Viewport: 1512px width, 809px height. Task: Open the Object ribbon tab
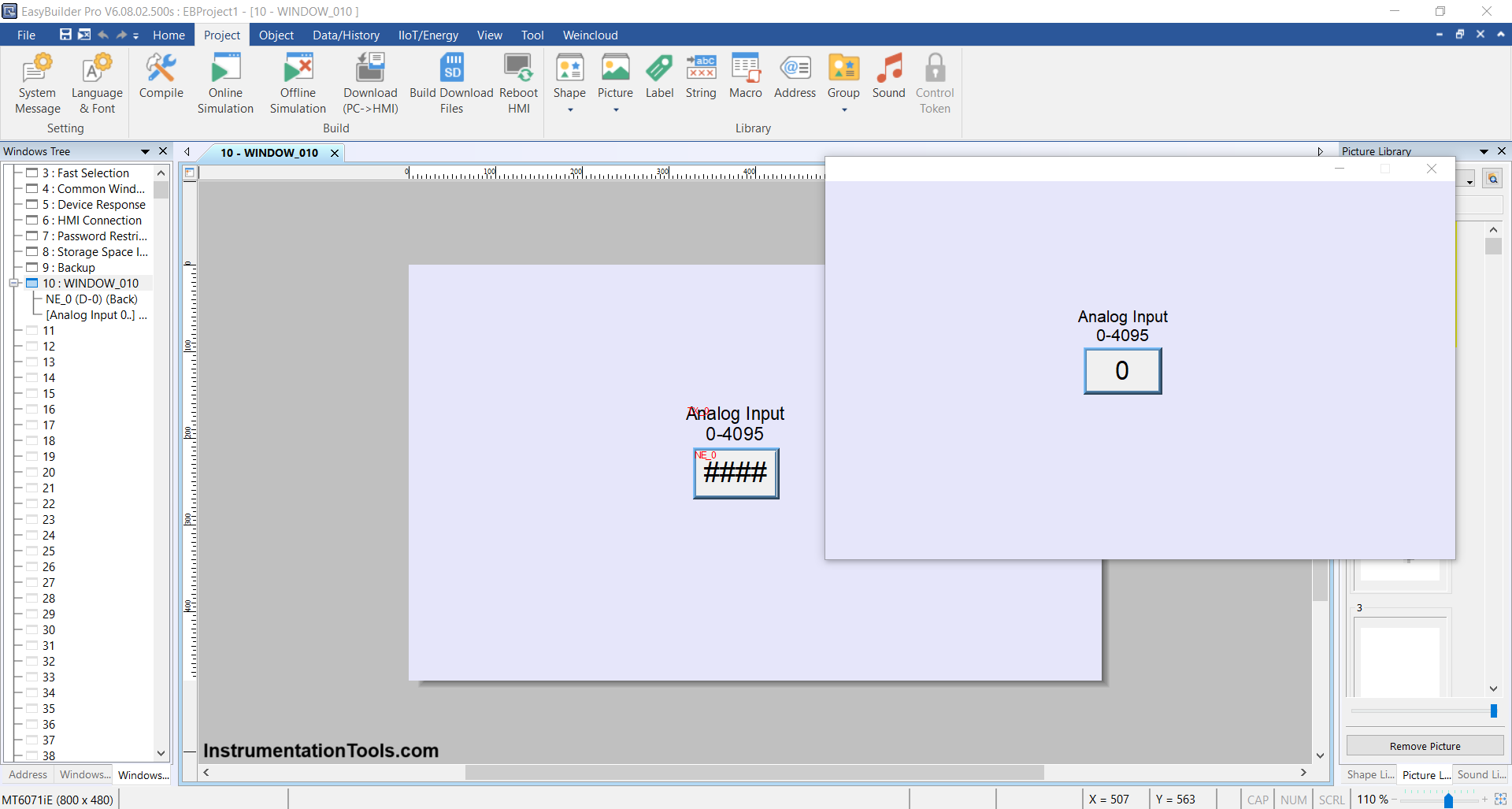click(x=276, y=35)
